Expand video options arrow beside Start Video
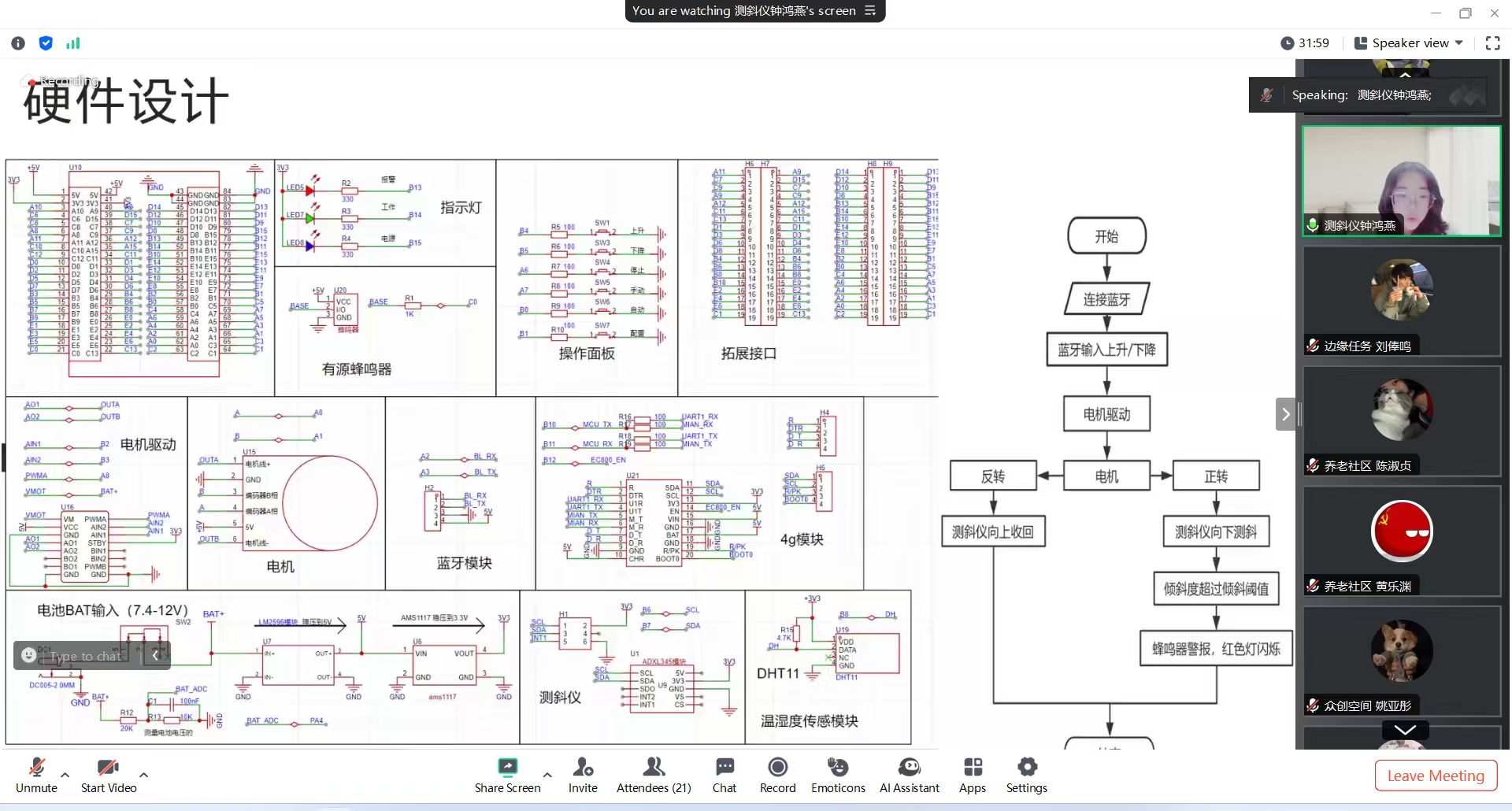The width and height of the screenshot is (1512, 811). click(143, 775)
